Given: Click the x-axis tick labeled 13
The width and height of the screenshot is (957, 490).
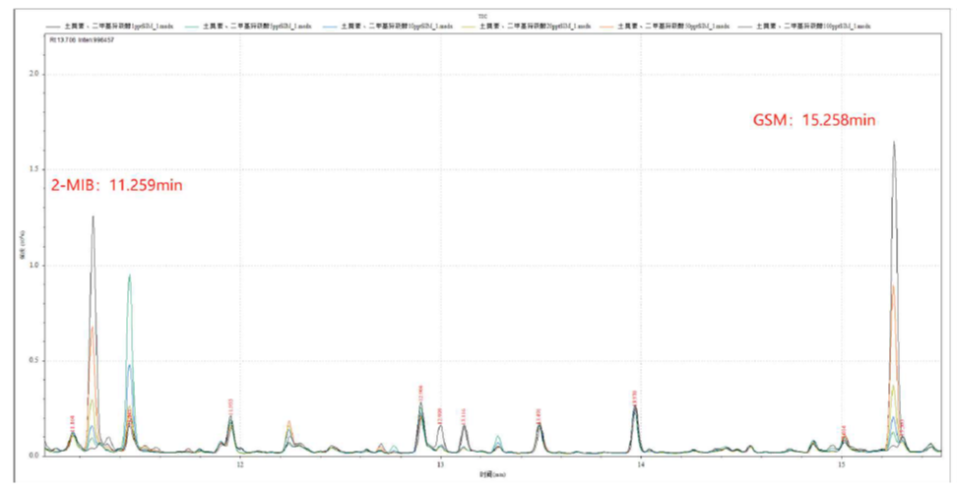Looking at the screenshot, I should tap(441, 464).
